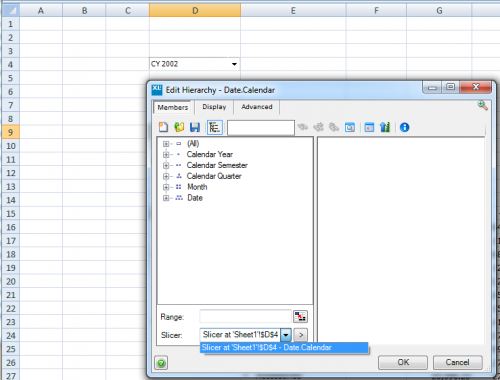This screenshot has height=380, width=500.
Task: Minimize the Edit Hierarchy dialog
Action: coord(432,87)
